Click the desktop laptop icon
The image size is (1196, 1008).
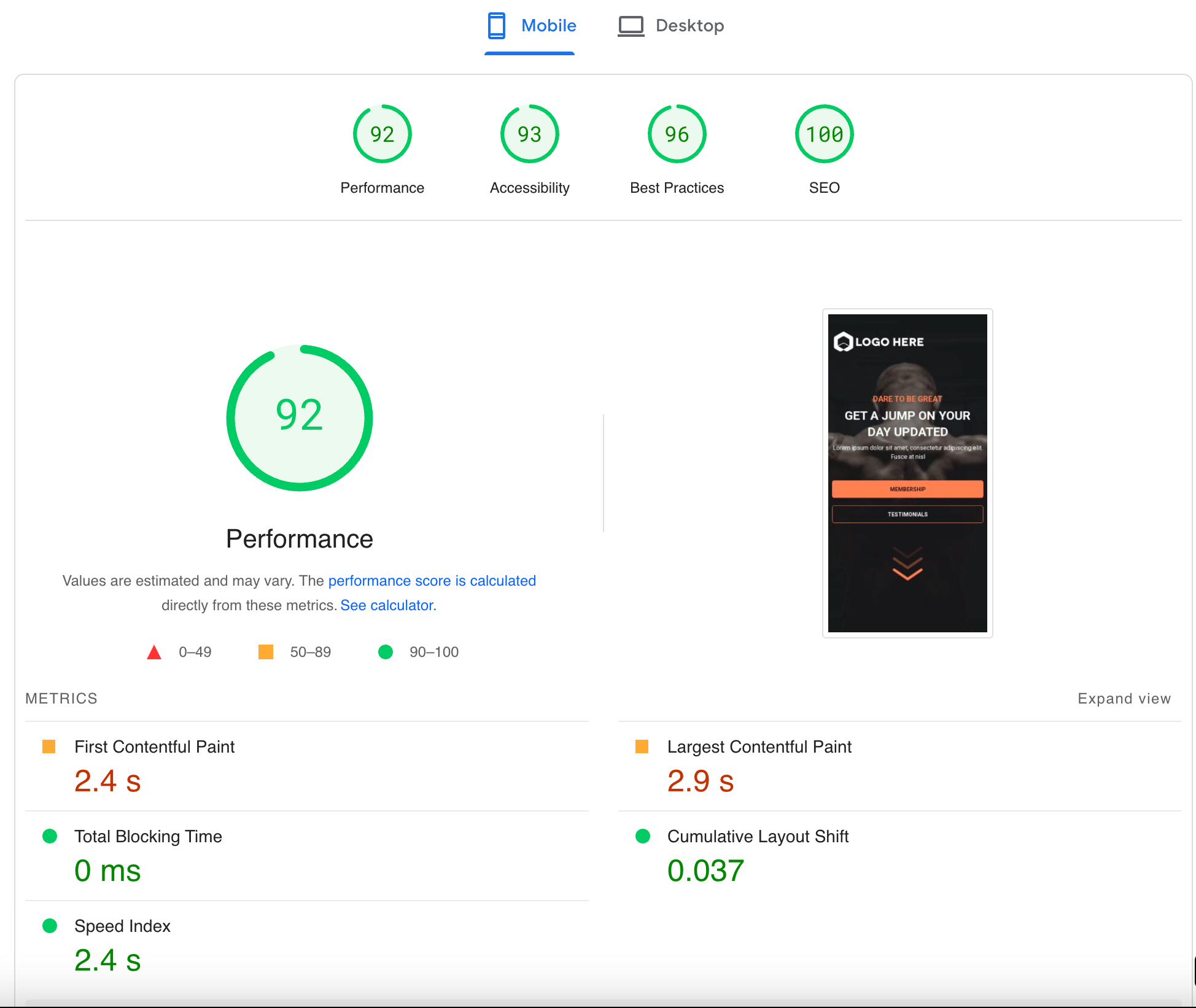(631, 26)
